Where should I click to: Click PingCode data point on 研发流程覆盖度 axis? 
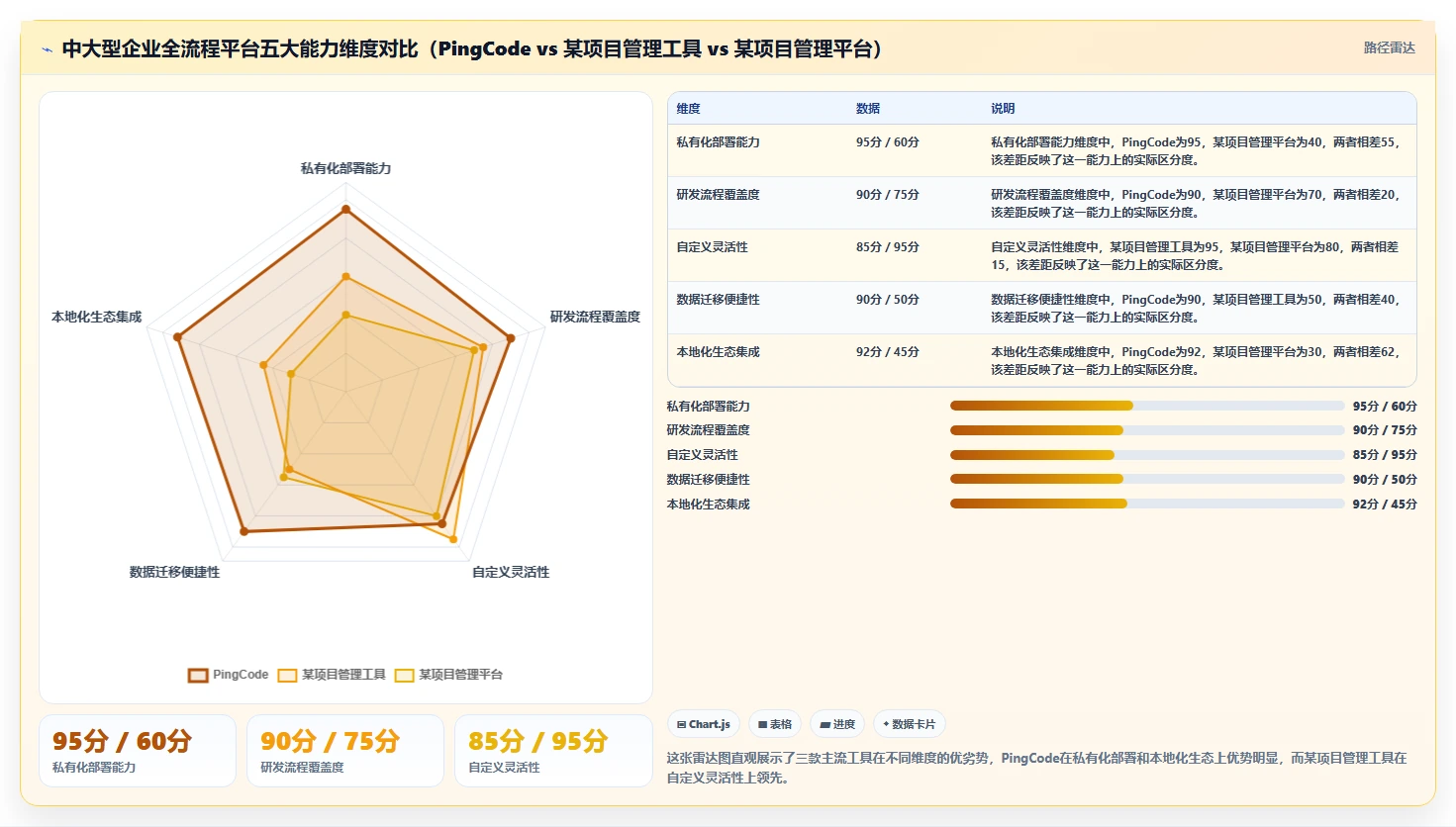click(511, 338)
